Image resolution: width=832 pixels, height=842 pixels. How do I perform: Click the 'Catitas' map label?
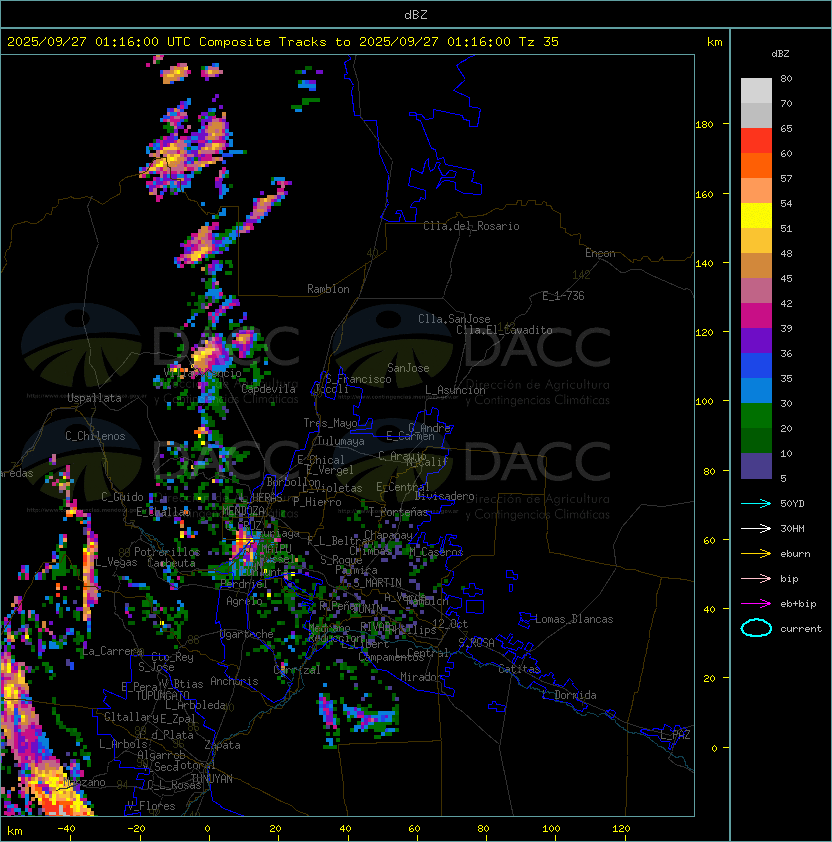click(519, 669)
